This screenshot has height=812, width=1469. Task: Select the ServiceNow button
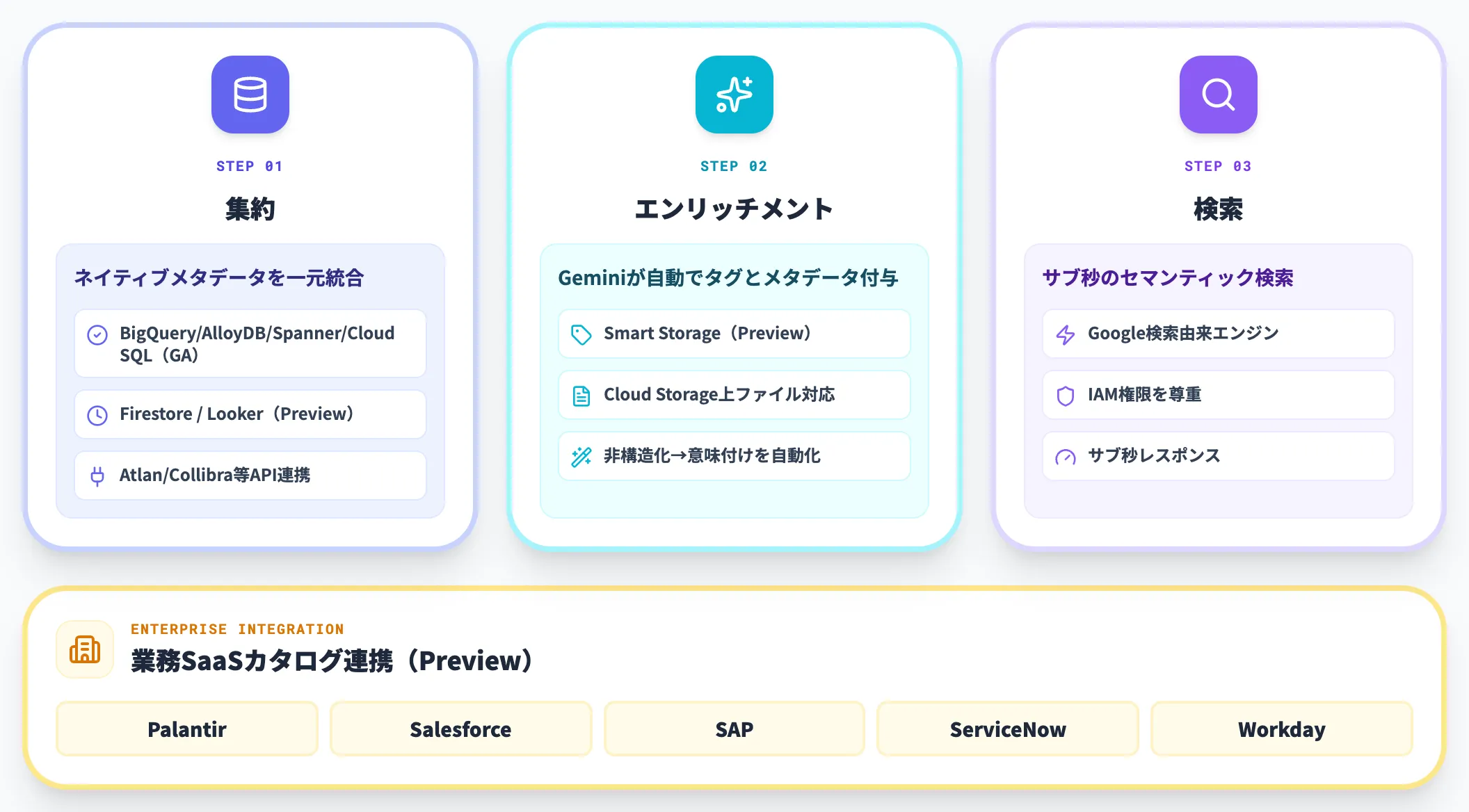click(1008, 729)
